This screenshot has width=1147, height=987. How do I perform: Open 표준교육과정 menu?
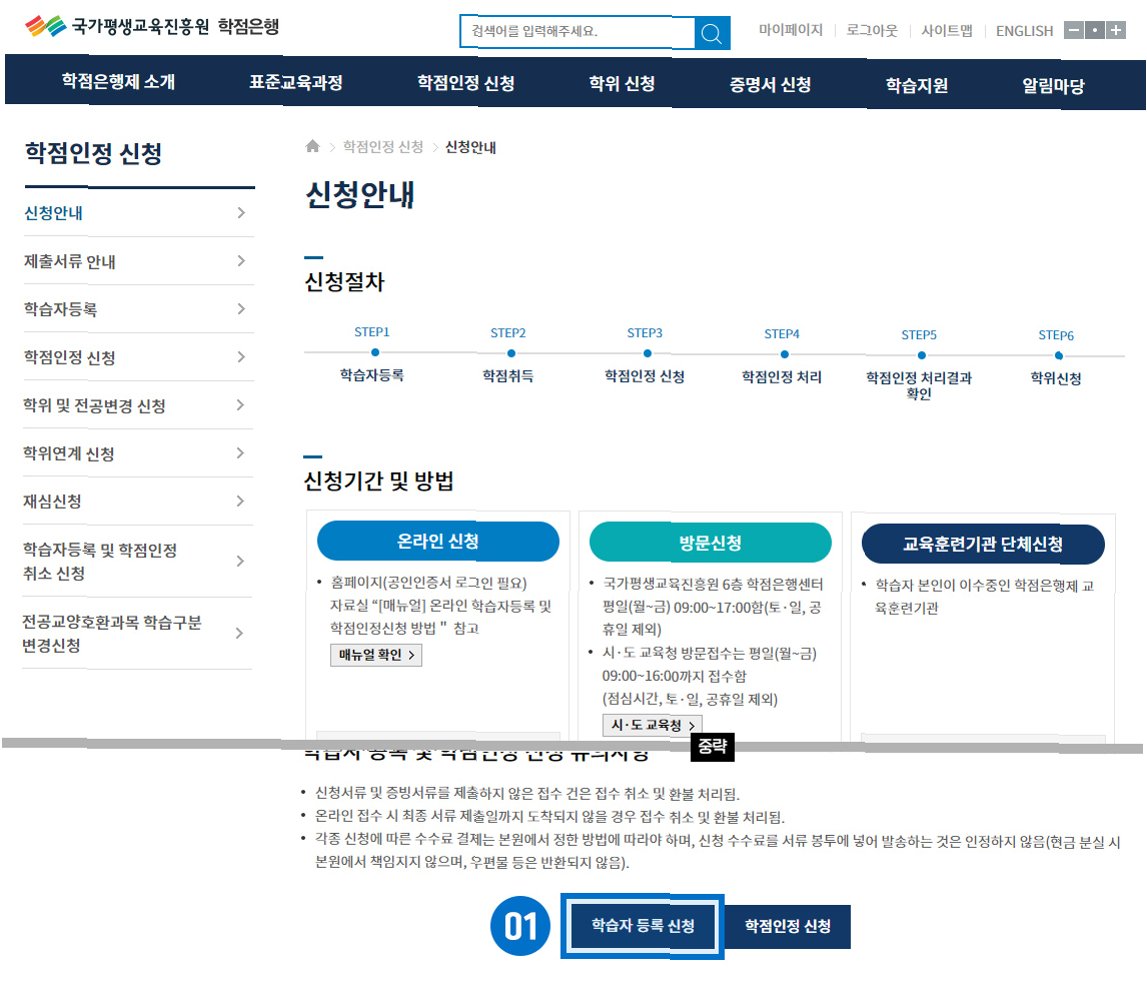[x=296, y=82]
